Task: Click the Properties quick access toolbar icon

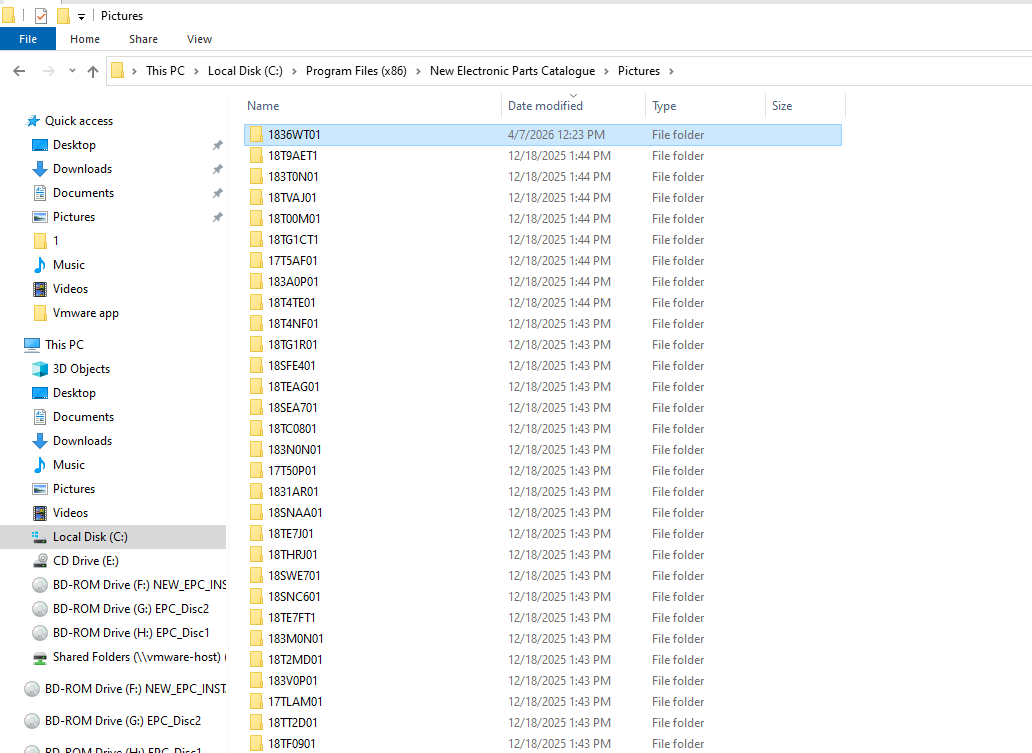Action: 41,16
